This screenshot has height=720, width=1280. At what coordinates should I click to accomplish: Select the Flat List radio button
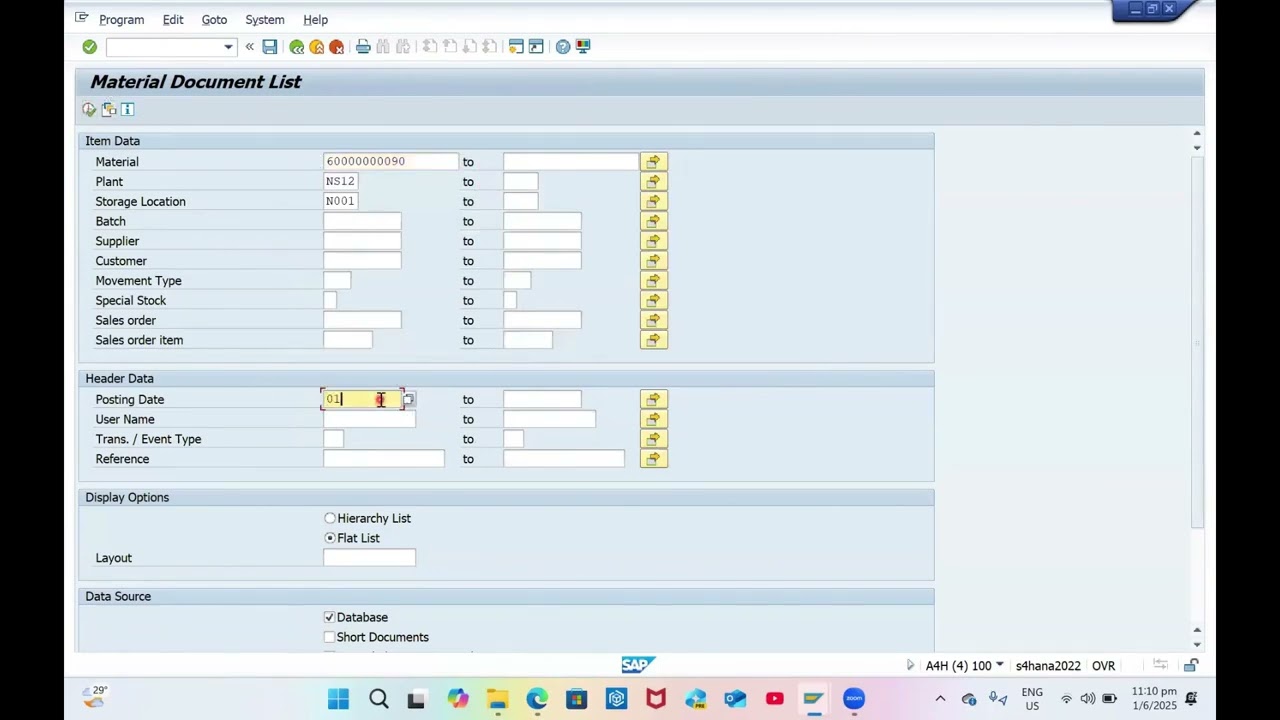click(x=330, y=538)
